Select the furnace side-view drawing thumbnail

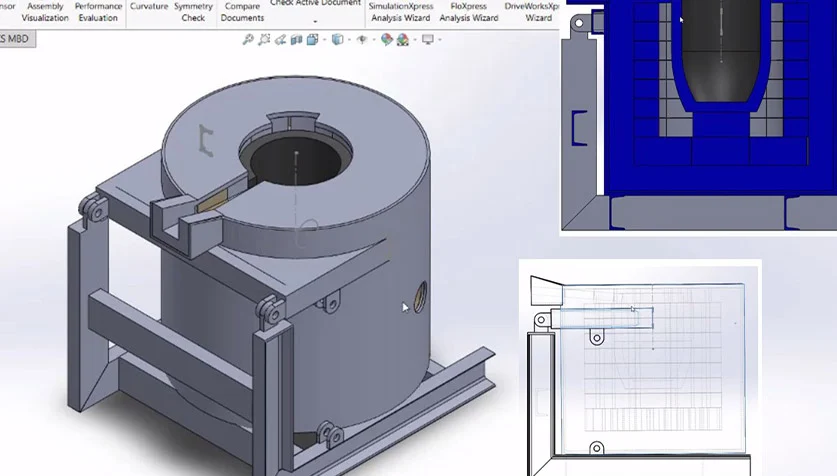[640, 368]
